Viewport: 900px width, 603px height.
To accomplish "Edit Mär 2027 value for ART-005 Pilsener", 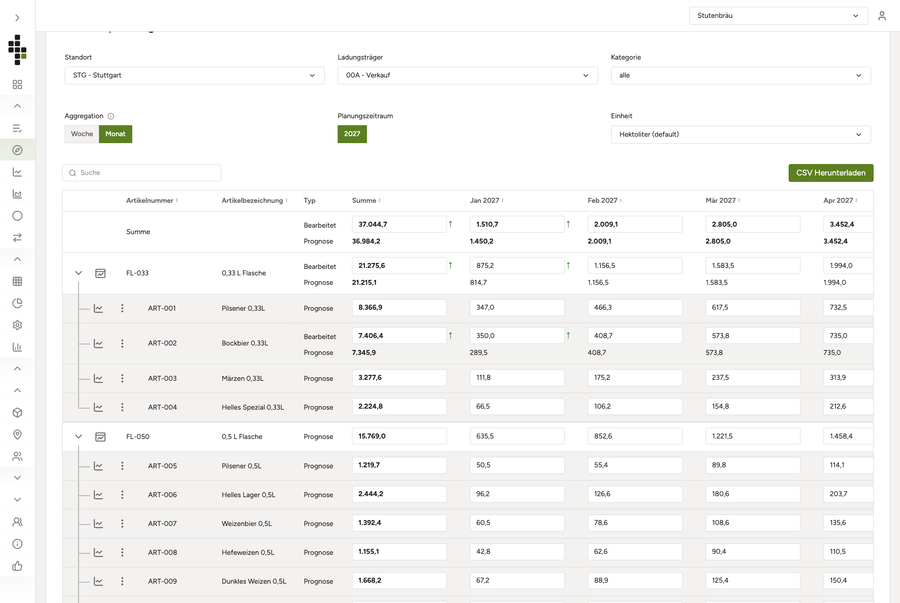I will pos(752,465).
